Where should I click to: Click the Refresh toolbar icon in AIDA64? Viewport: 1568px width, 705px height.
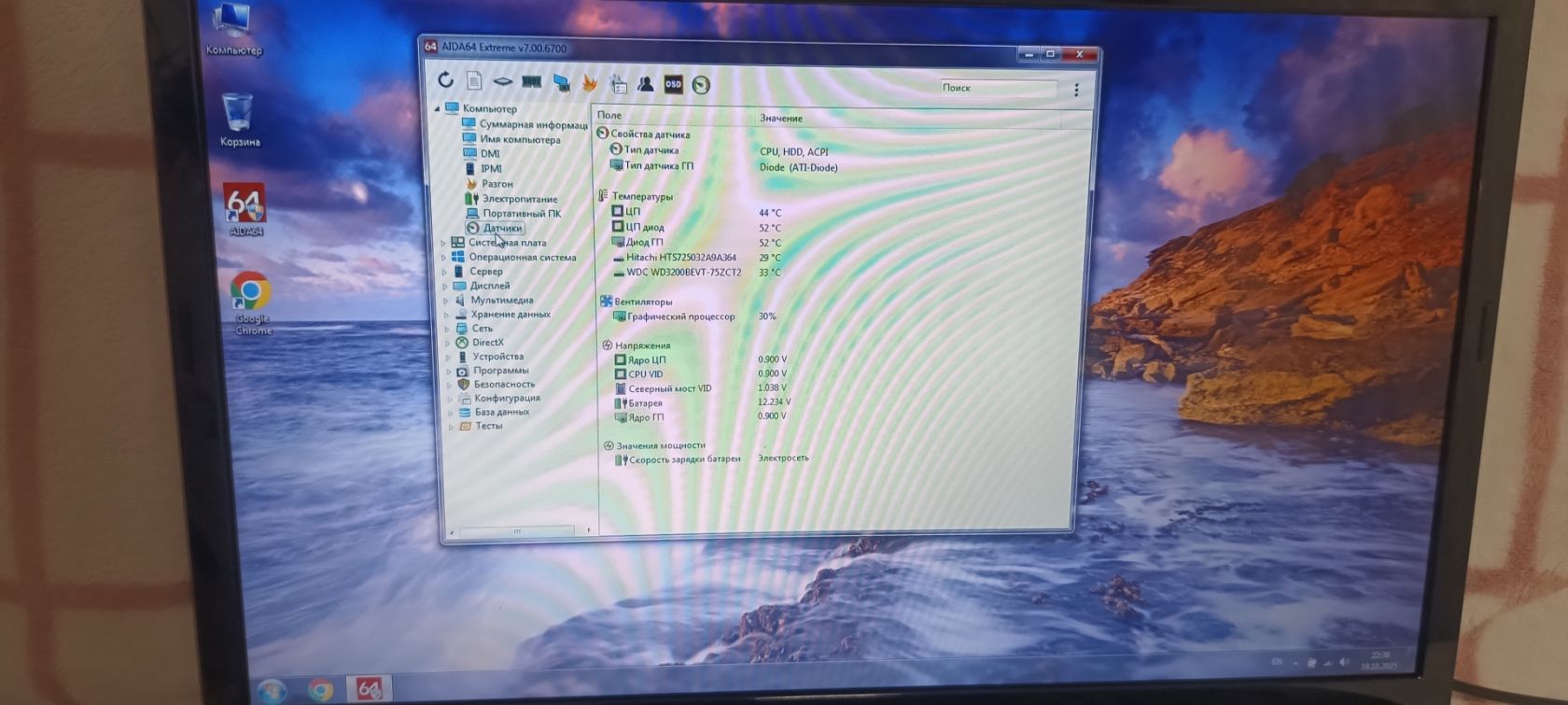click(445, 80)
